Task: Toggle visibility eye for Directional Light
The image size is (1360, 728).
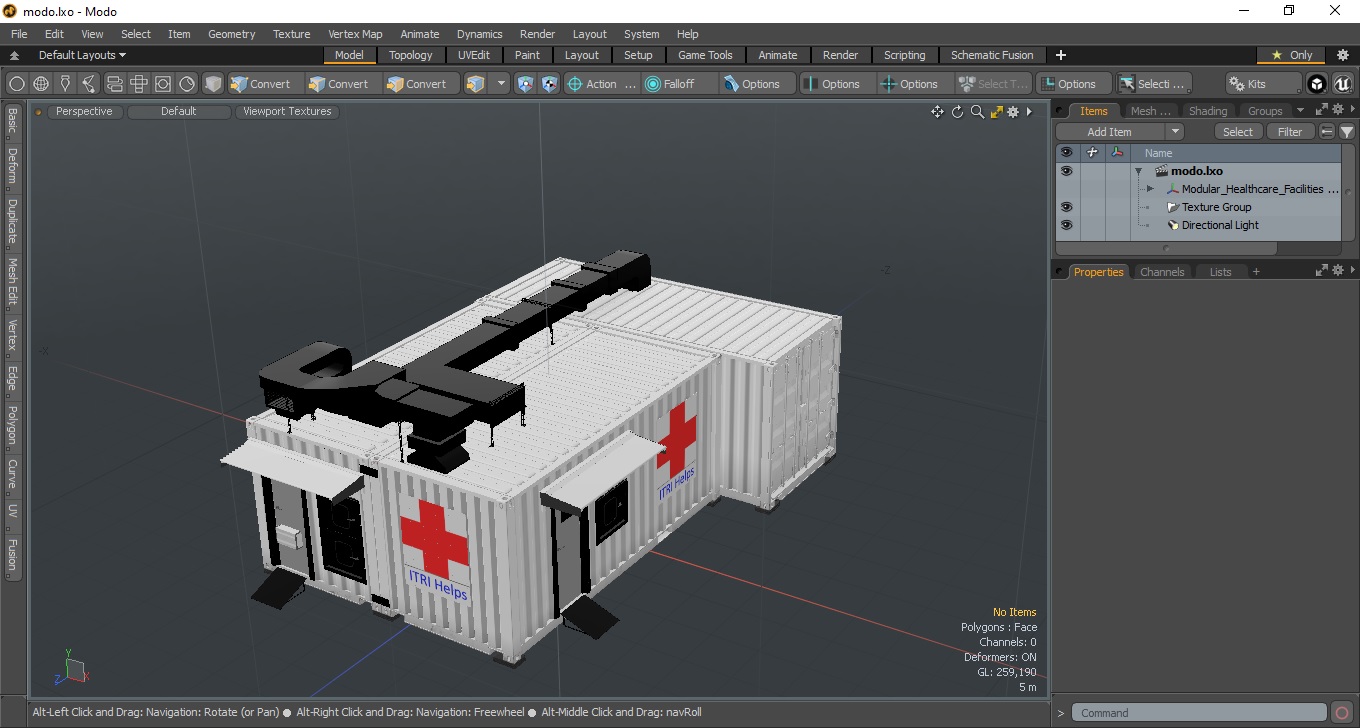Action: tap(1066, 225)
